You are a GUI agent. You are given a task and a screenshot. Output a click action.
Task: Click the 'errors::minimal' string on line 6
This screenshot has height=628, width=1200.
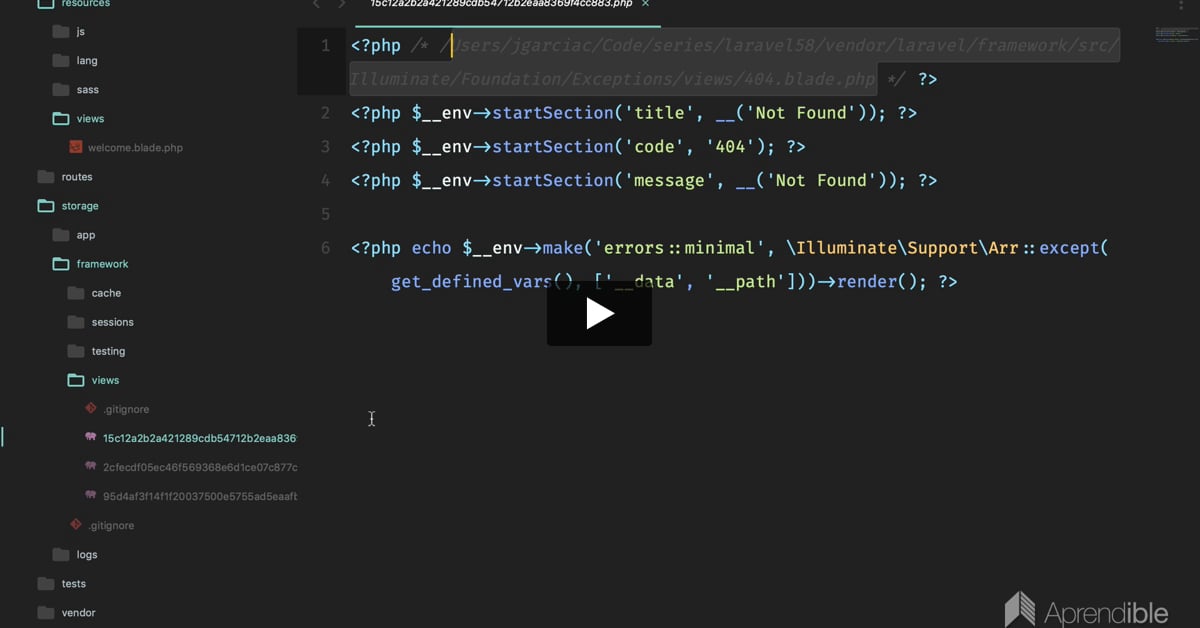pos(680,248)
